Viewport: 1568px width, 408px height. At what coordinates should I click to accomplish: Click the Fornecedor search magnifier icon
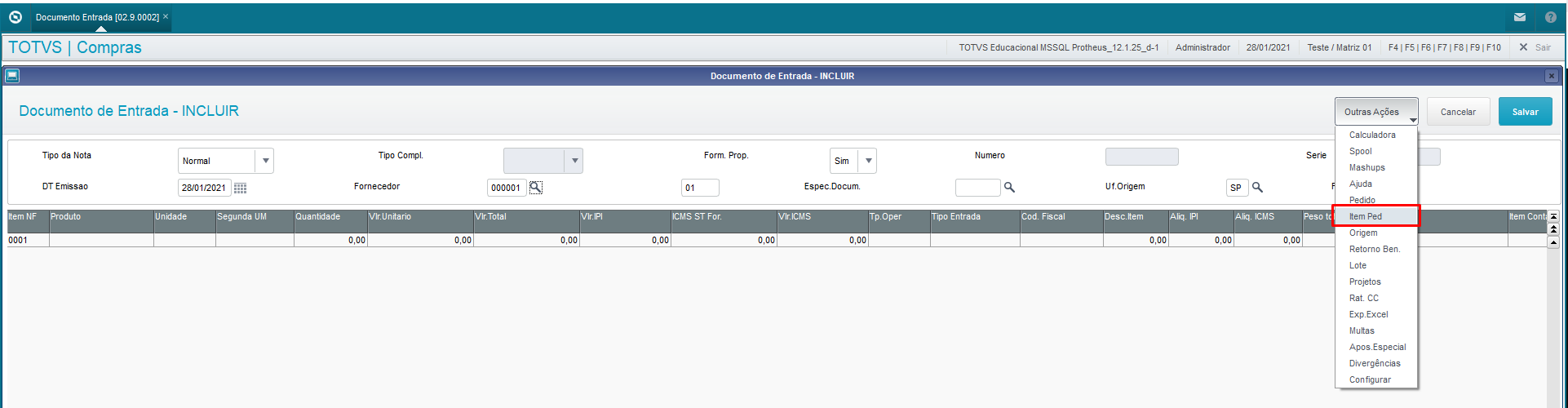[535, 188]
